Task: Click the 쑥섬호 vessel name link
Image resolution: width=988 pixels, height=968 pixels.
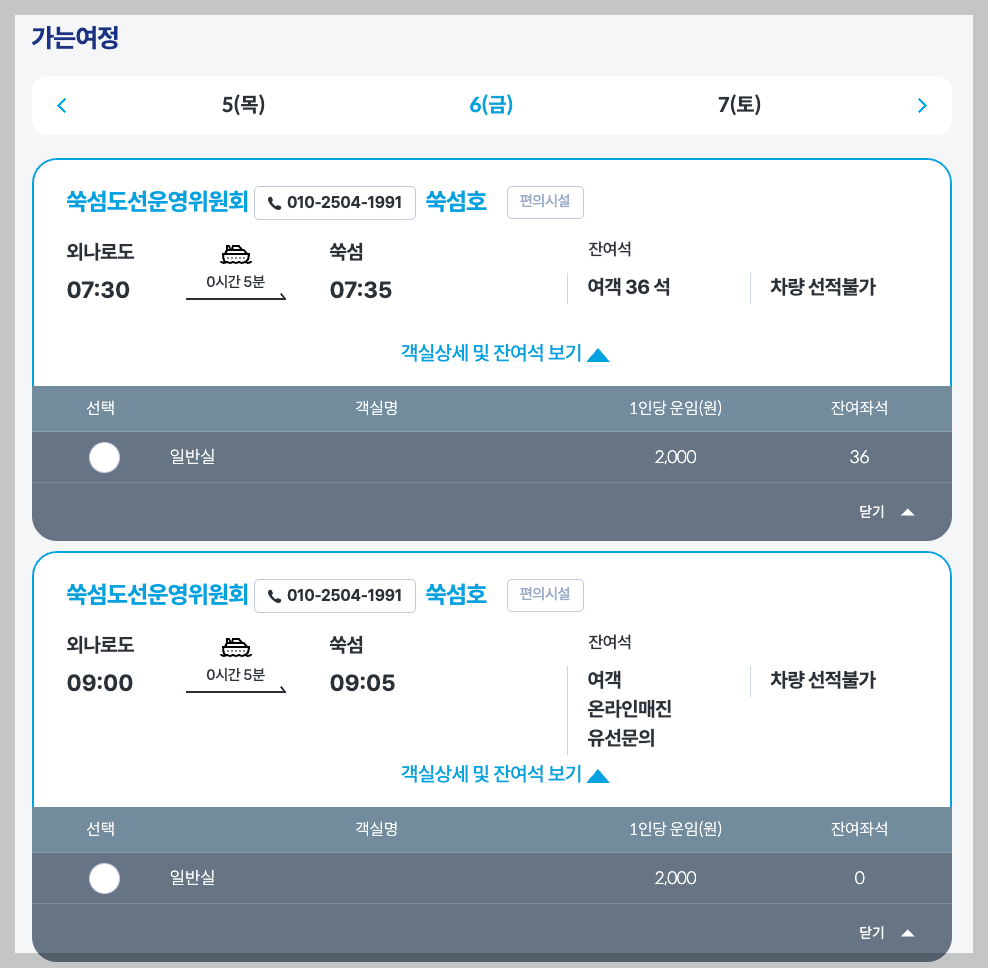Action: click(x=456, y=202)
